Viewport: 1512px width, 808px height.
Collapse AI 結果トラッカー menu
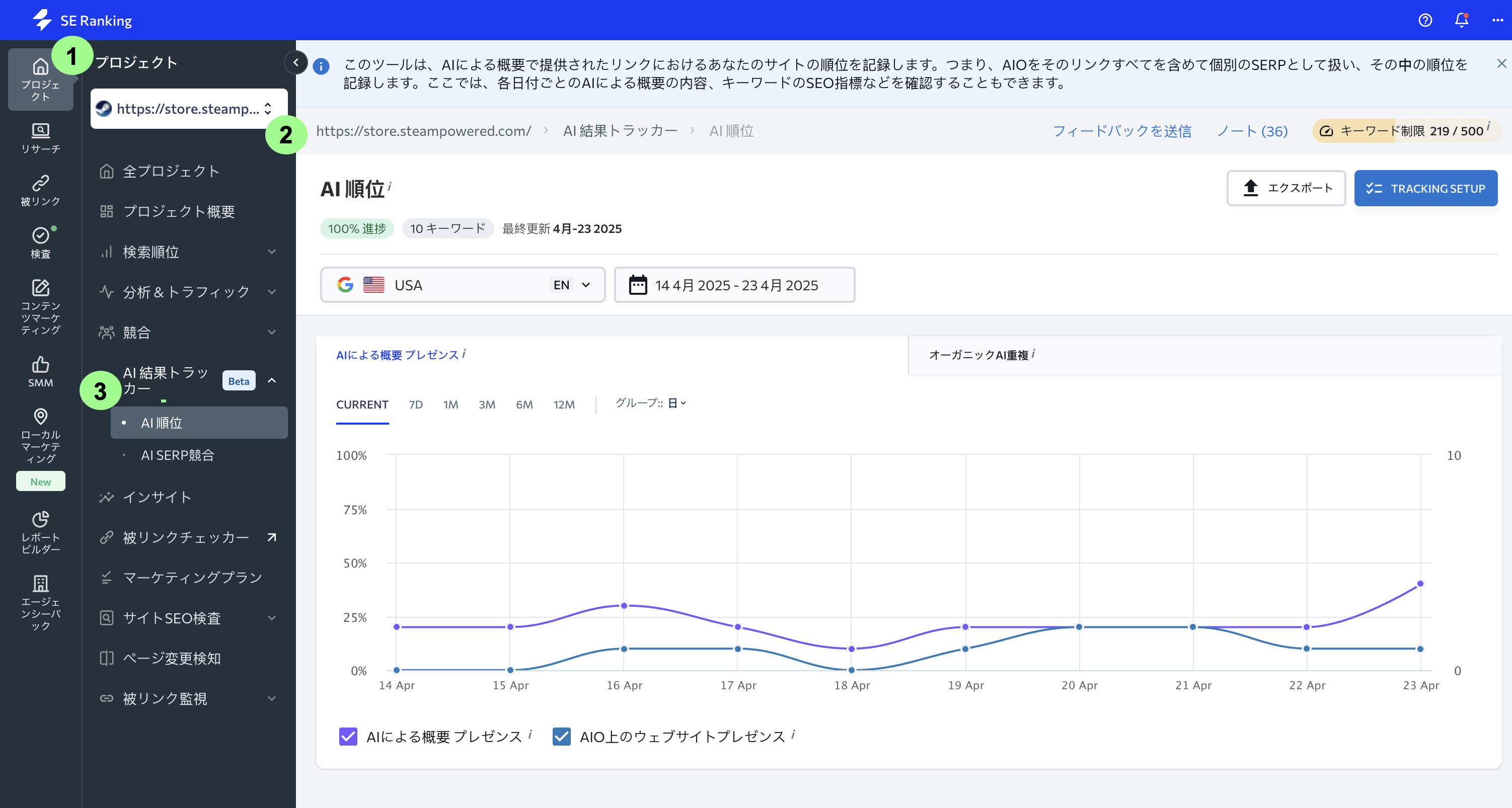coord(272,380)
